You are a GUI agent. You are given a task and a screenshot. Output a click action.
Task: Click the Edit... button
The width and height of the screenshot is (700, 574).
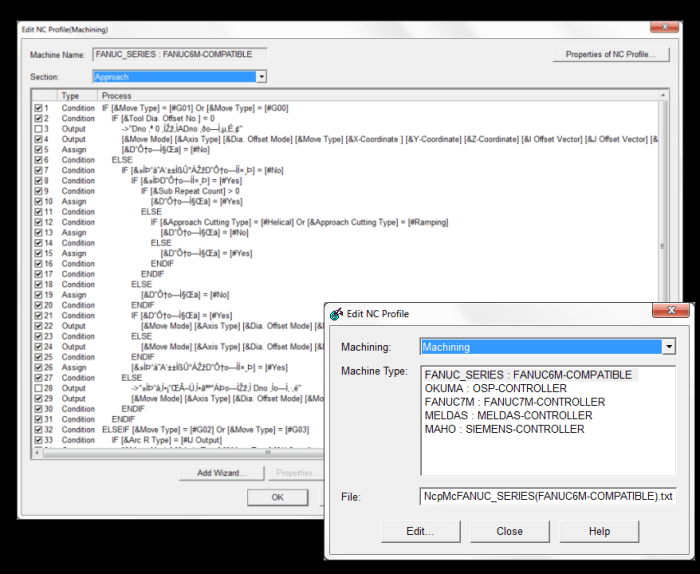click(420, 531)
